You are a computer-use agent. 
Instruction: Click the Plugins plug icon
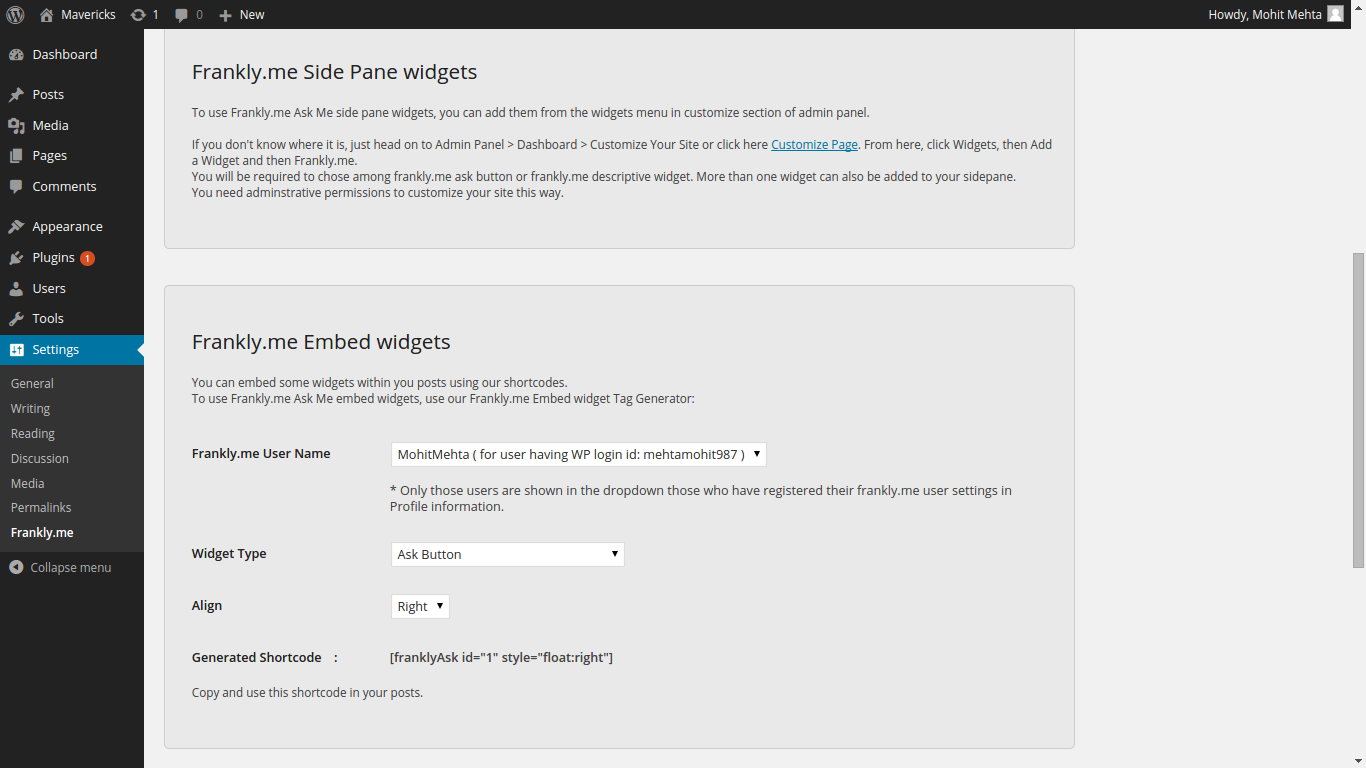tap(16, 258)
